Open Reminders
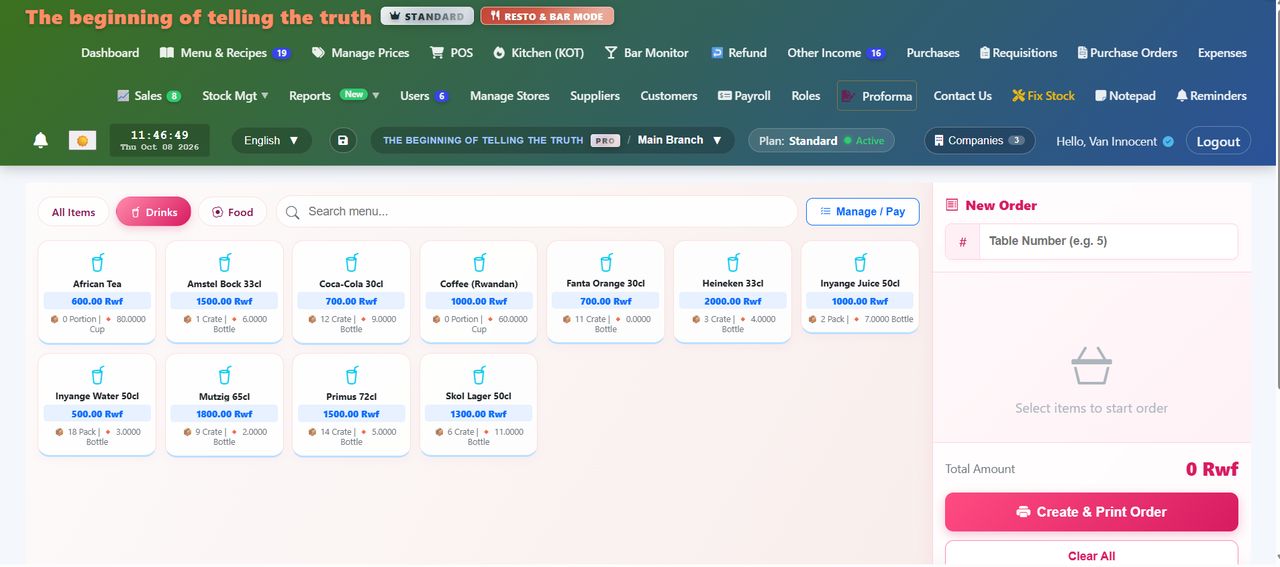The image size is (1280, 567). (1211, 96)
